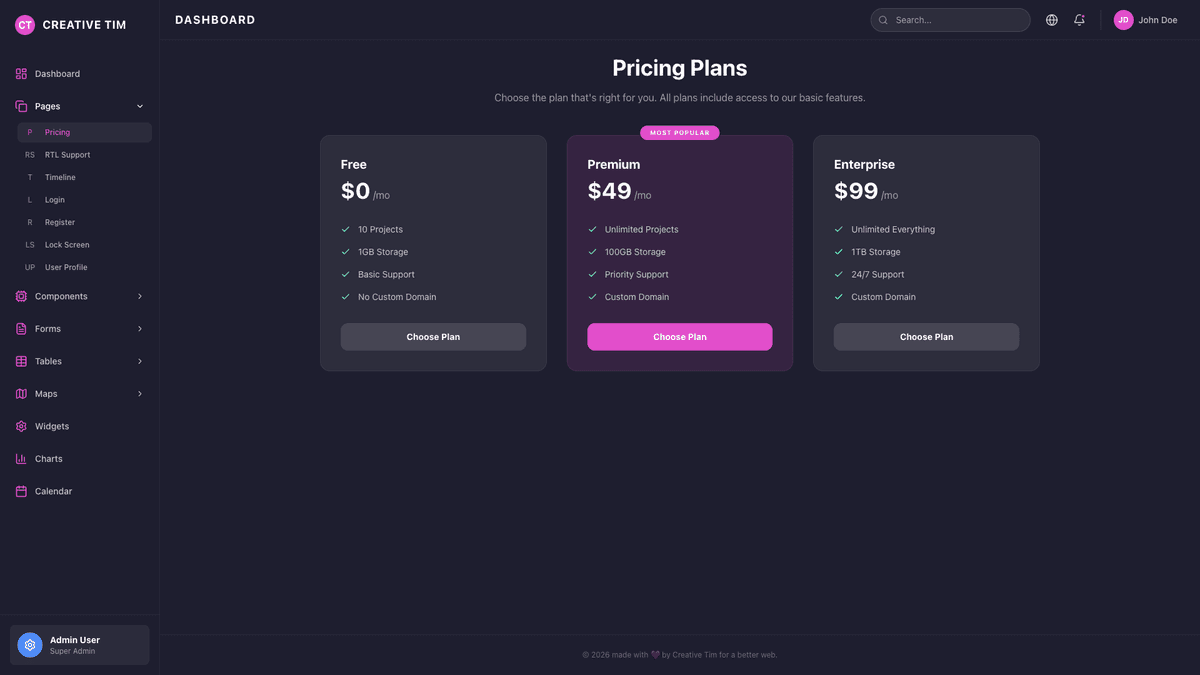Viewport: 1200px width, 675px height.
Task: Choose Plan for the Premium tier
Action: [679, 336]
